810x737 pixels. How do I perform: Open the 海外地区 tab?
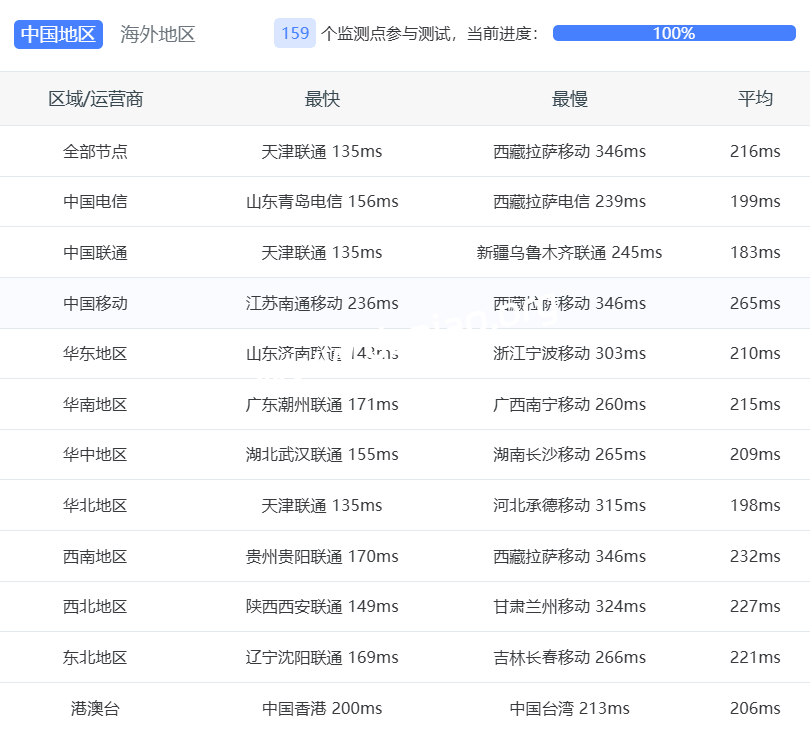point(157,34)
